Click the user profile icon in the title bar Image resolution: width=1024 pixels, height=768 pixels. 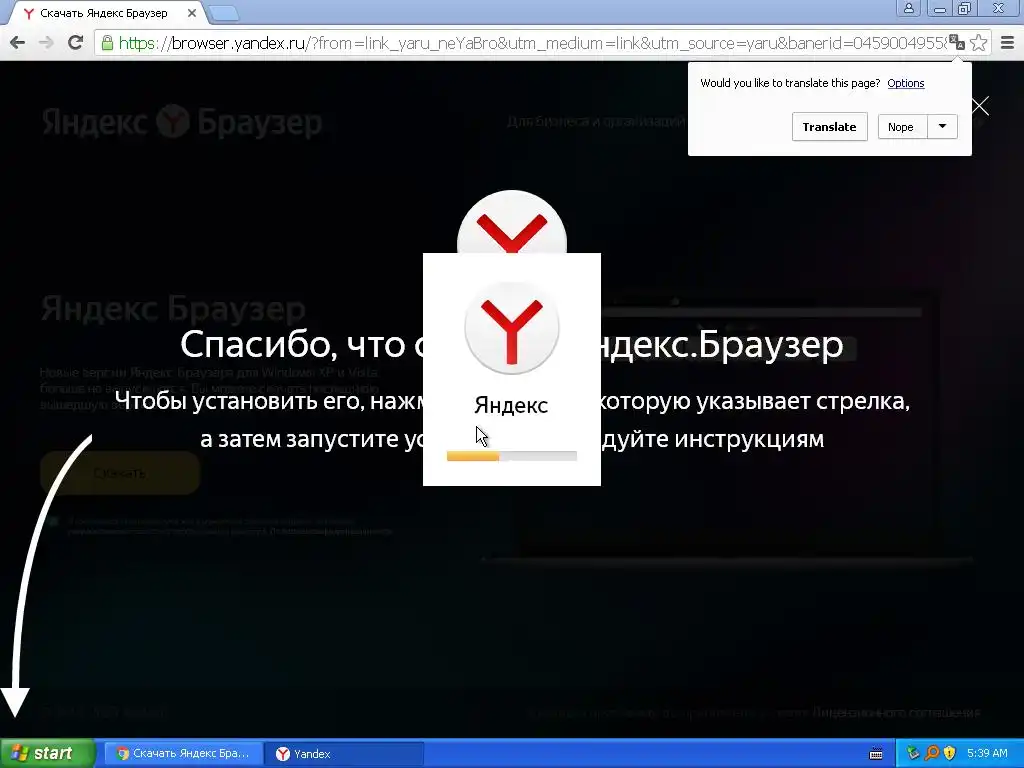(x=908, y=8)
